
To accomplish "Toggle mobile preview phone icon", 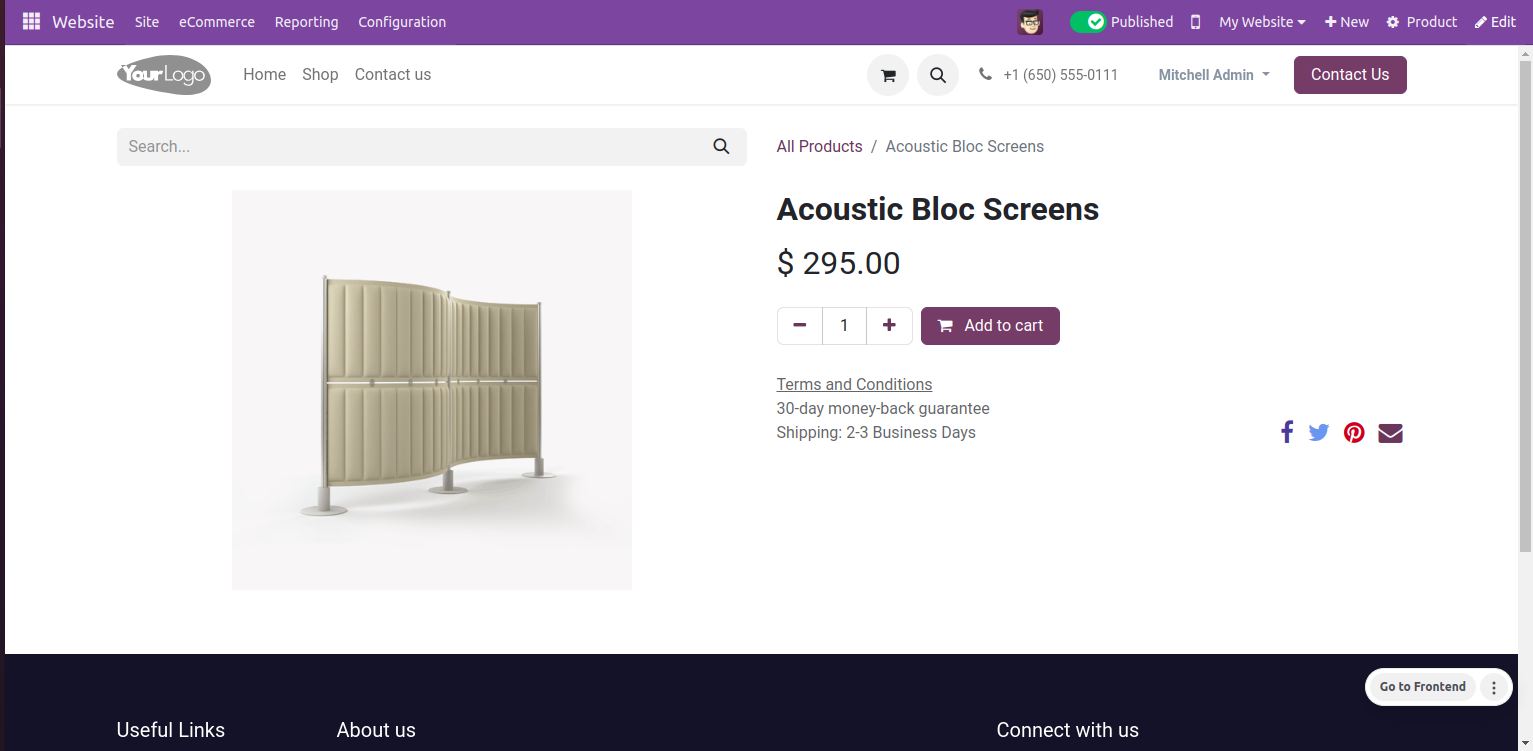I will [x=1195, y=22].
